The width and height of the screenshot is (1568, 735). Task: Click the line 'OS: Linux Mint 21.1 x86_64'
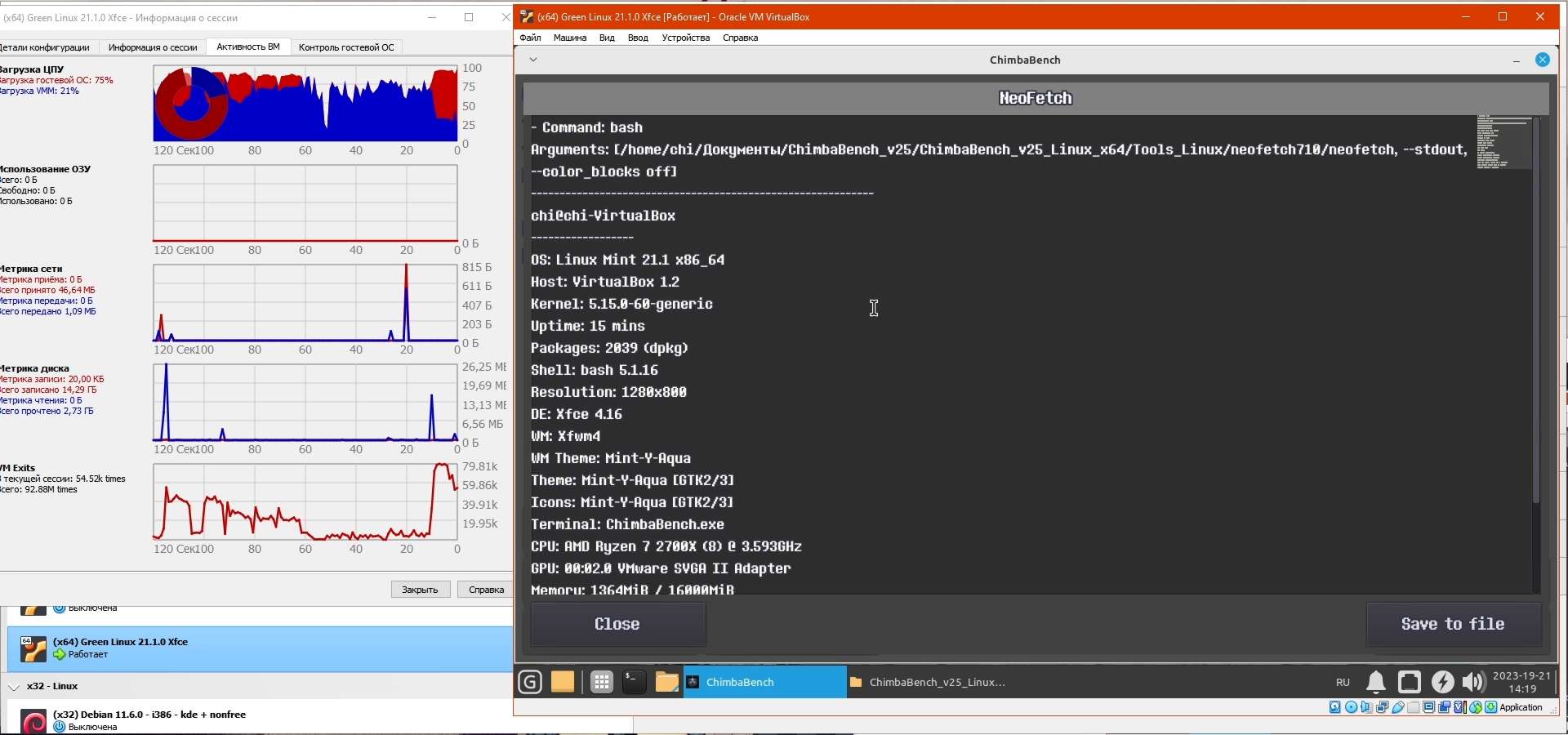click(x=628, y=260)
